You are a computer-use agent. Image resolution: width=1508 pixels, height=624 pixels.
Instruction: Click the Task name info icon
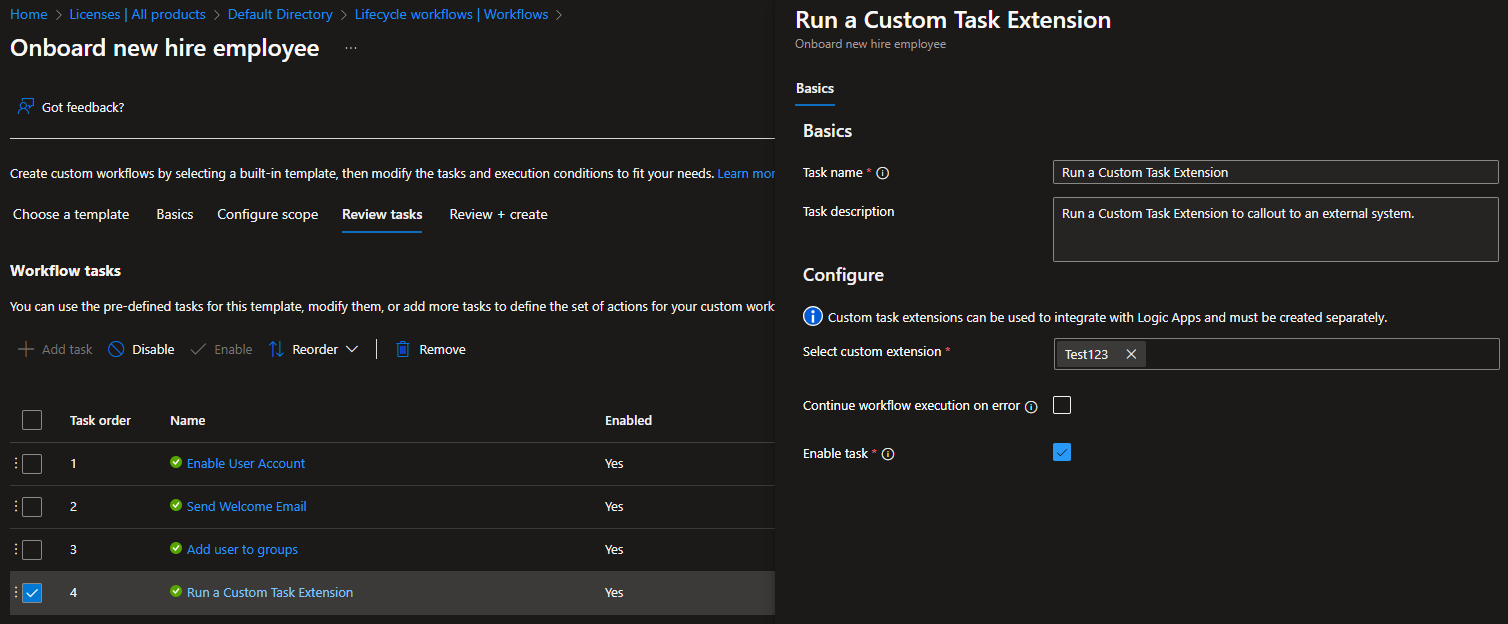coord(883,173)
